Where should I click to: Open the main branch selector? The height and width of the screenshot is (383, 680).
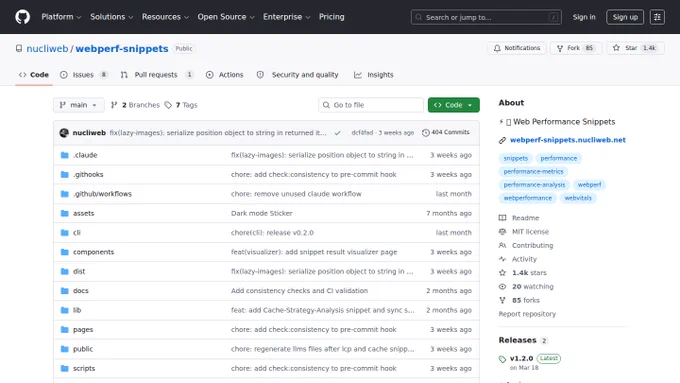click(x=78, y=105)
